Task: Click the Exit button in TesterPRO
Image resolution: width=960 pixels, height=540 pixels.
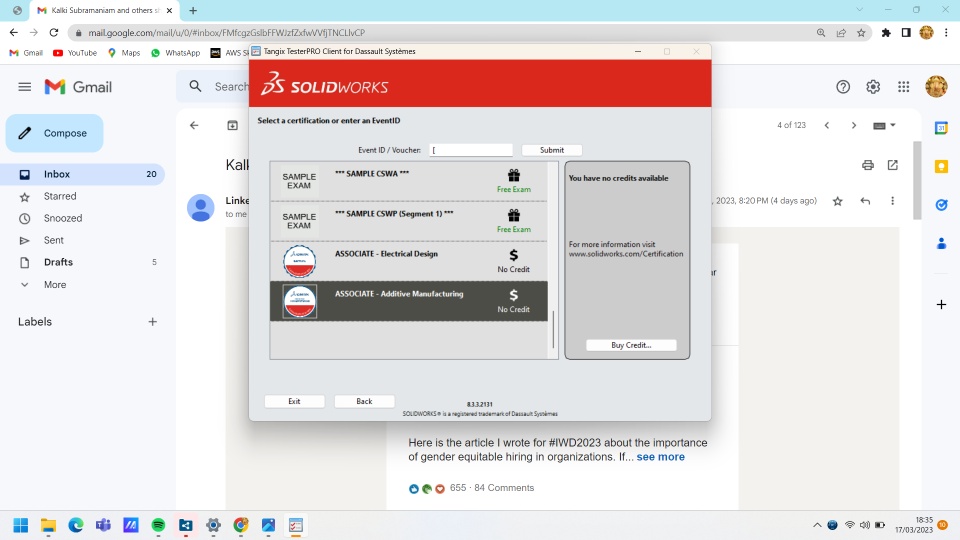Action: click(x=294, y=402)
